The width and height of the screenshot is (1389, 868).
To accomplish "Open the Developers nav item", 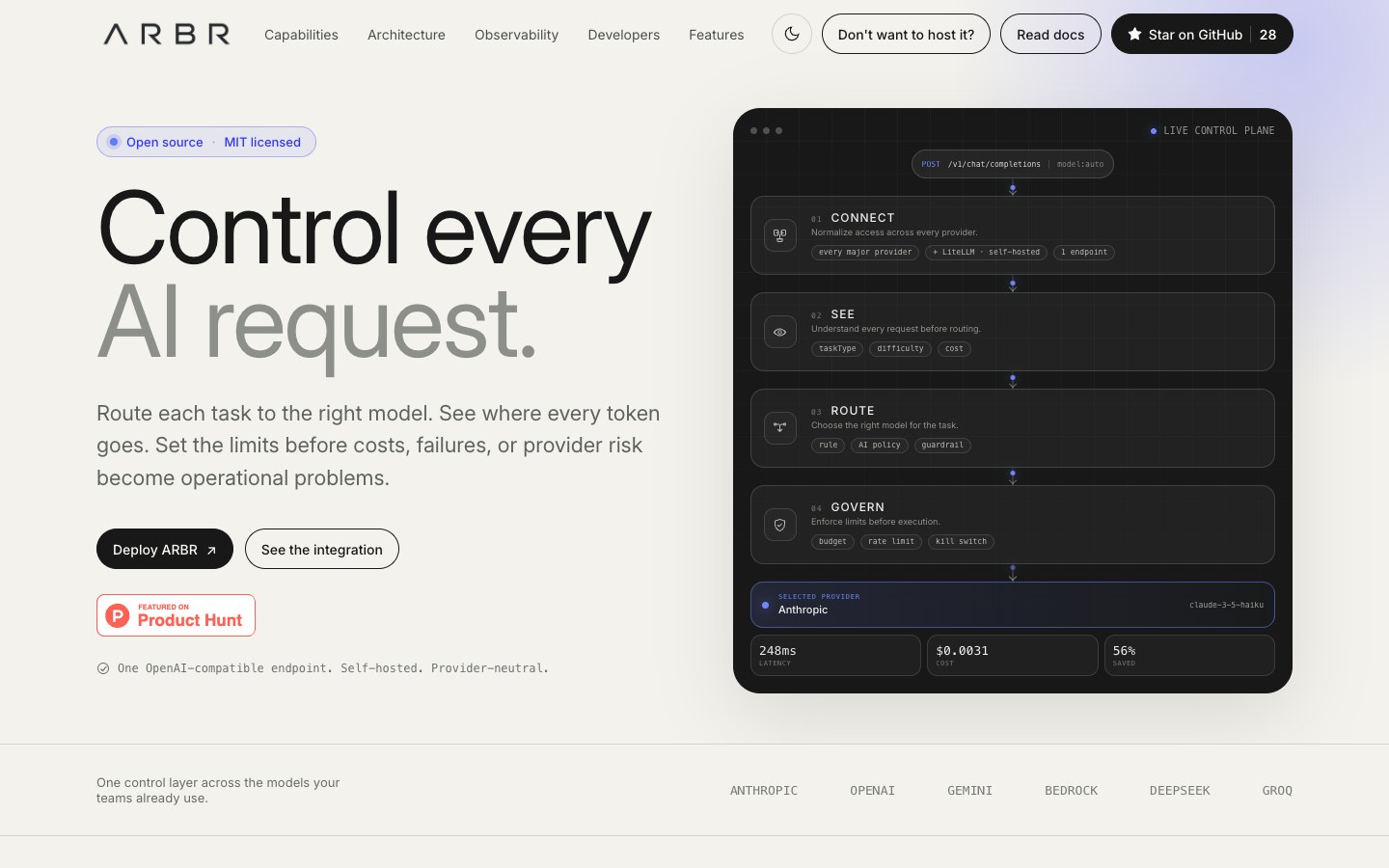I will pyautogui.click(x=624, y=35).
